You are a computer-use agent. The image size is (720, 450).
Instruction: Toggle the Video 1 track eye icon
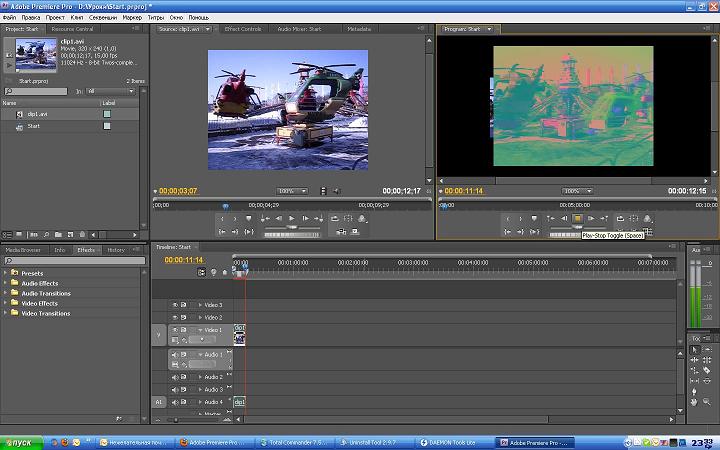point(175,329)
